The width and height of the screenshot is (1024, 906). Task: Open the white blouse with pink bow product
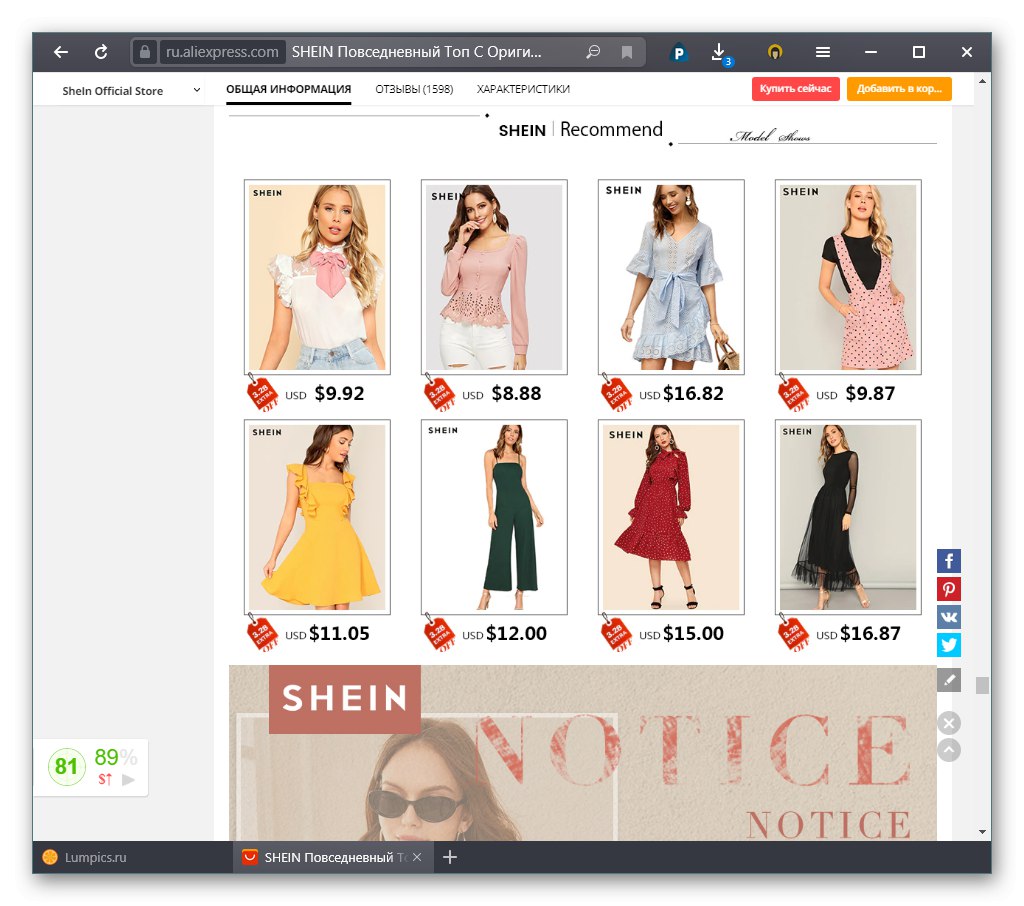click(x=317, y=277)
